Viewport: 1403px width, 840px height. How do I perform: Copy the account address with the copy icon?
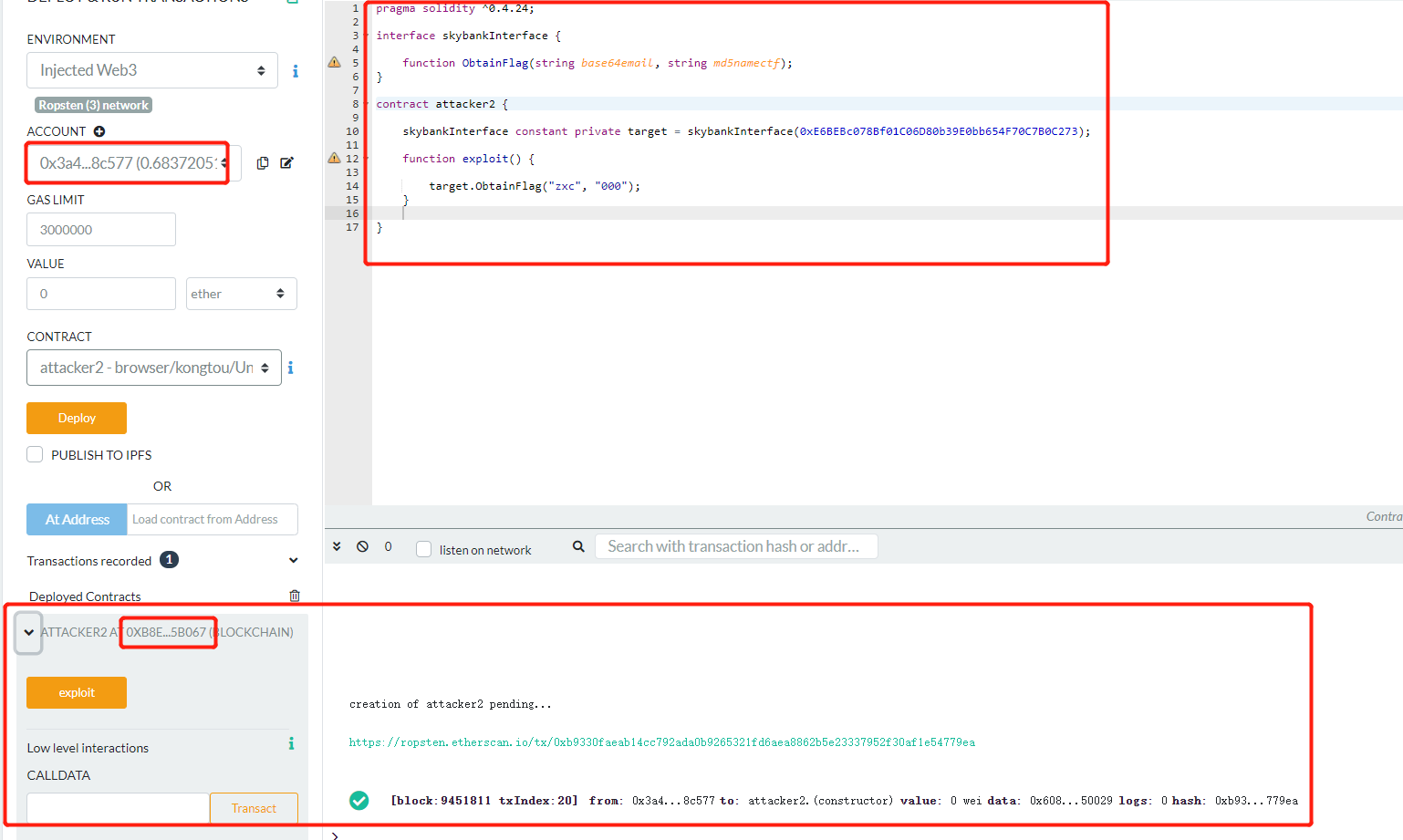click(x=263, y=163)
